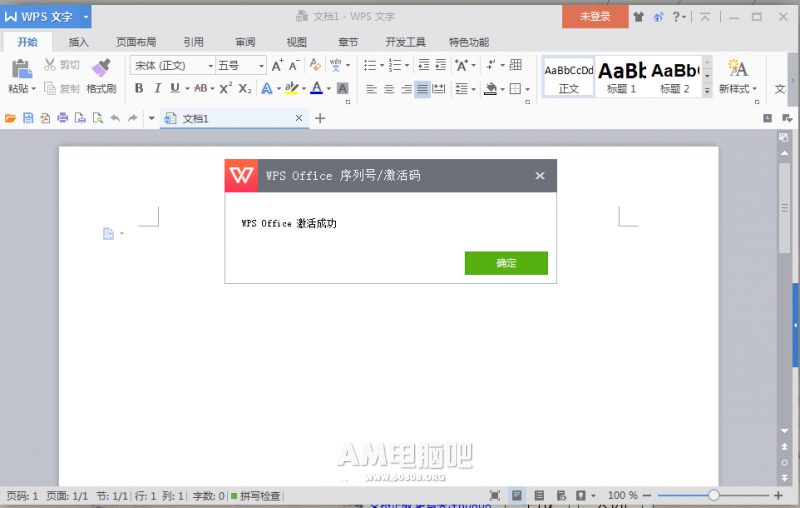
Task: Toggle superscript X² formatting
Action: 226,88
